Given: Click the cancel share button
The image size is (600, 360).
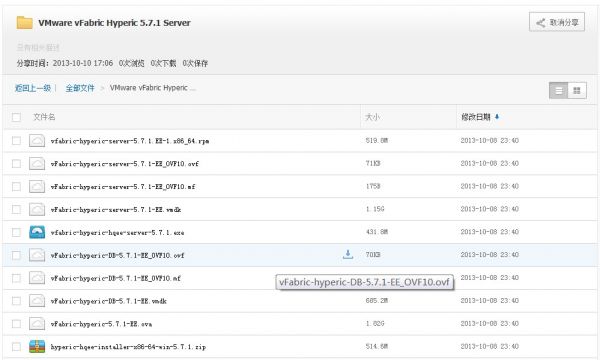Looking at the screenshot, I should click(x=557, y=23).
